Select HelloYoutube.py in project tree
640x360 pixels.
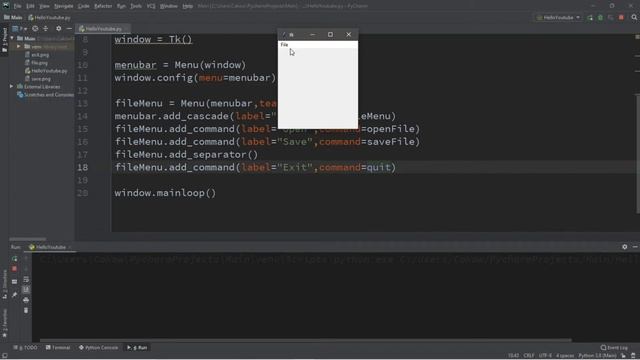click(x=46, y=71)
